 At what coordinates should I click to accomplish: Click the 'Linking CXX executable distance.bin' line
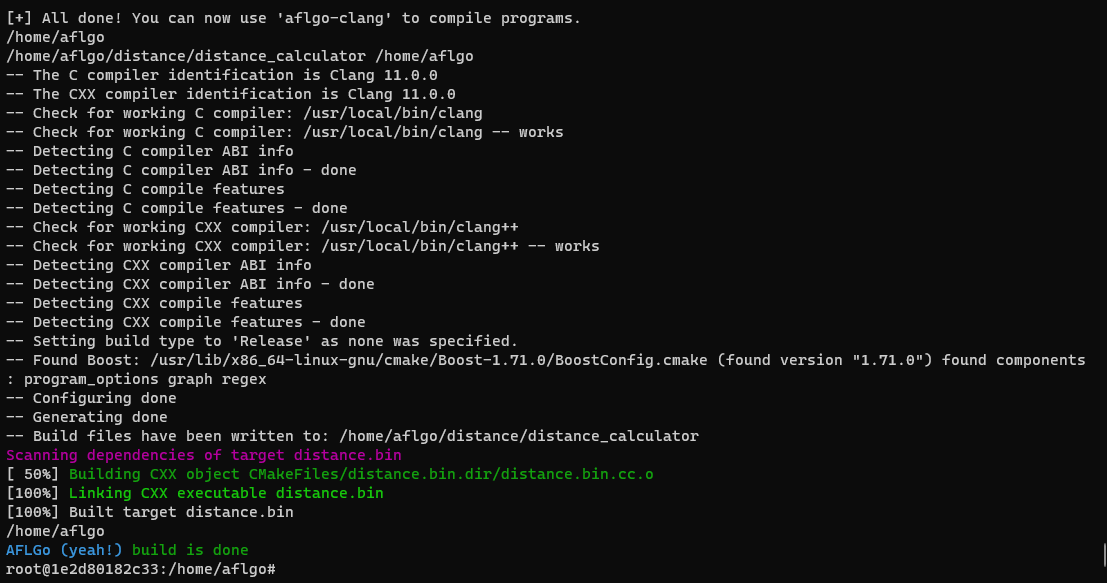point(226,493)
